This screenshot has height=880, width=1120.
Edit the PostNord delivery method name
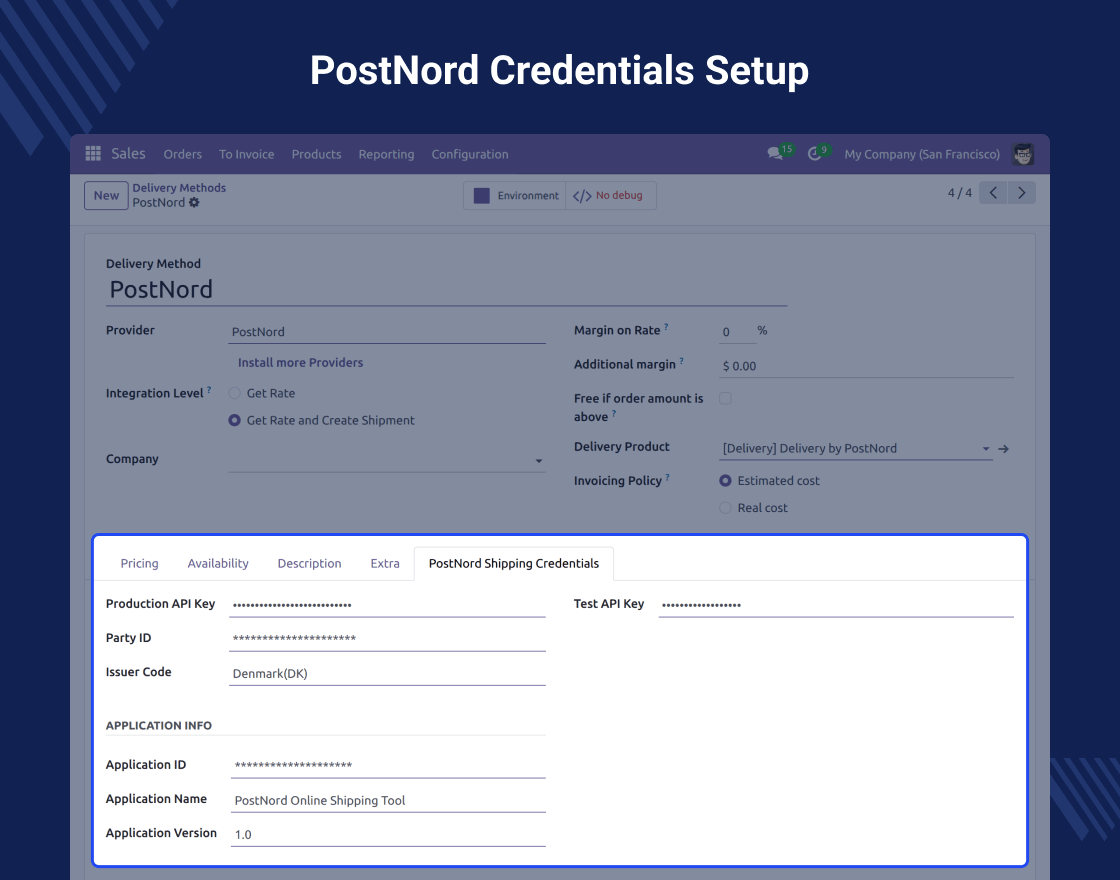click(446, 290)
